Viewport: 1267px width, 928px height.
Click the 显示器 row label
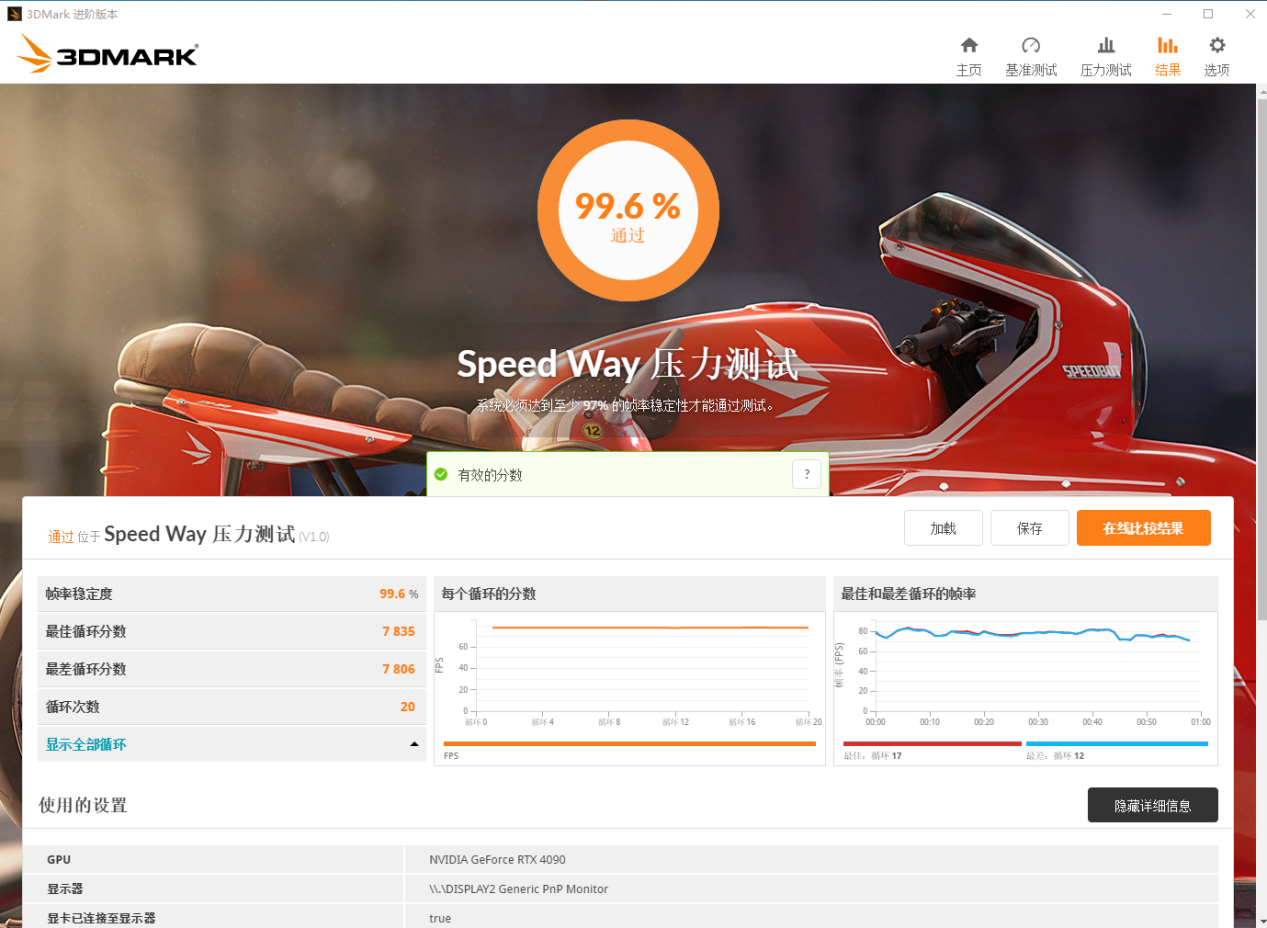[65, 889]
